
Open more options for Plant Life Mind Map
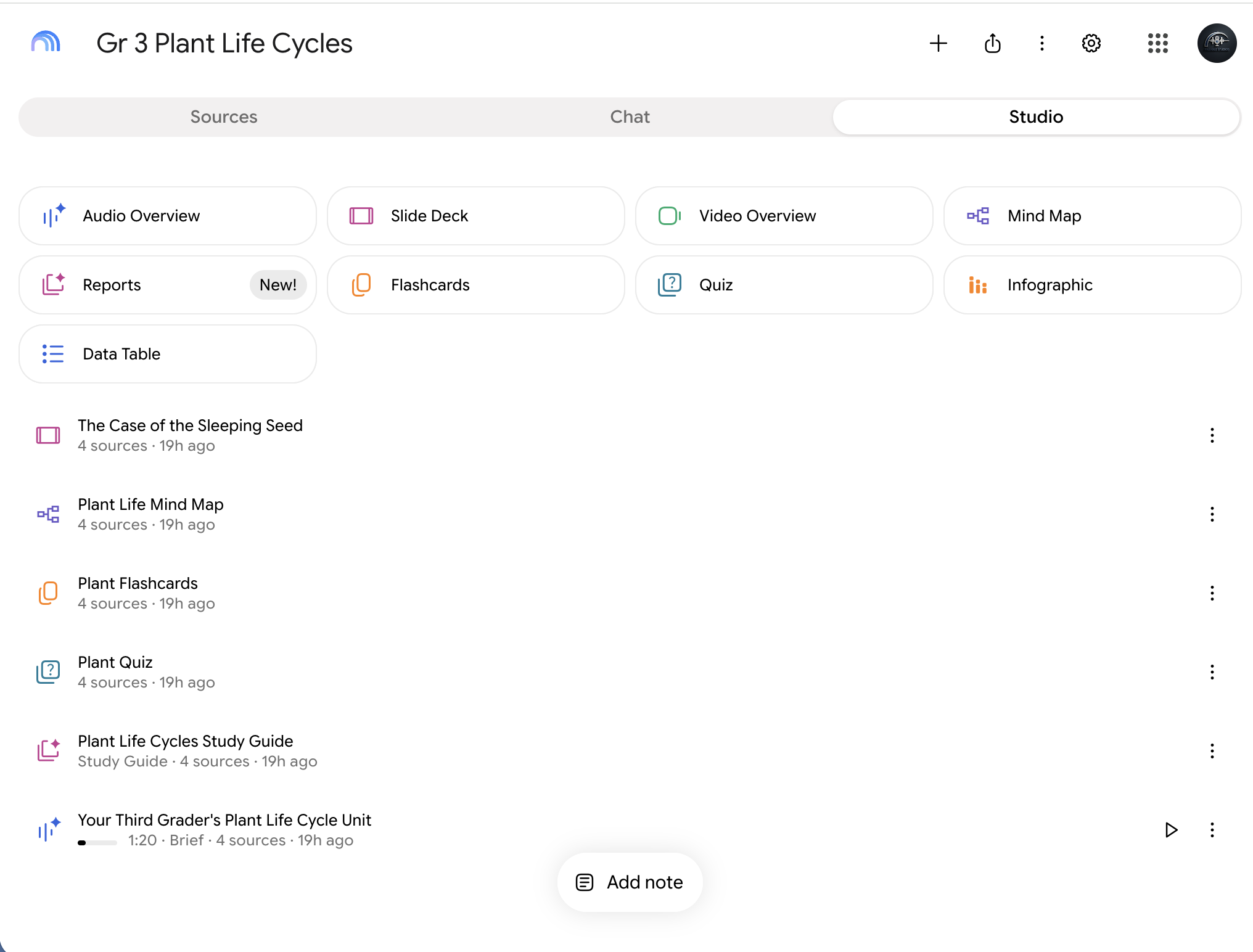(1212, 514)
